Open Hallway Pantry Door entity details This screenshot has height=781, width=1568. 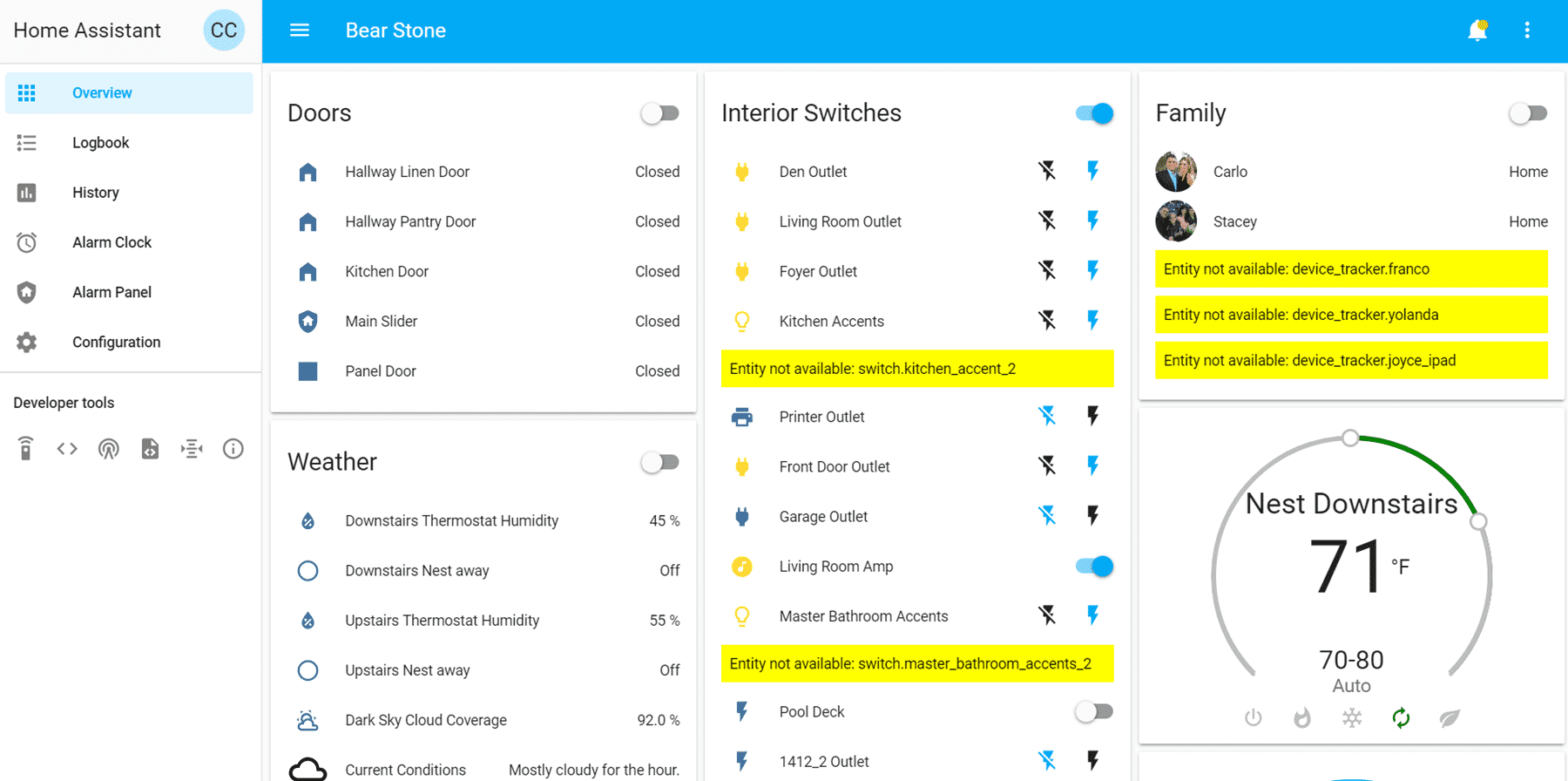pos(410,221)
